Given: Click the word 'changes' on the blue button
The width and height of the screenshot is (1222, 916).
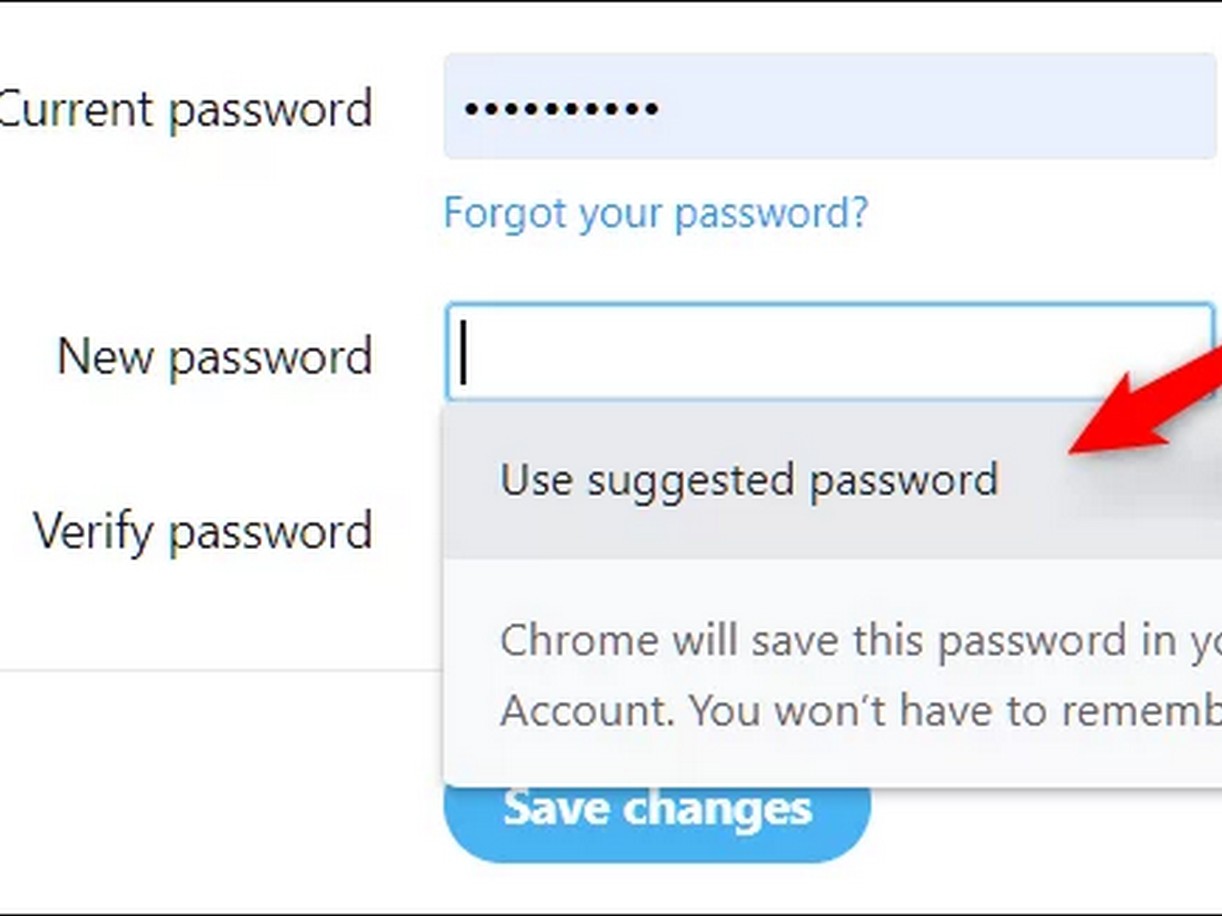Looking at the screenshot, I should [x=718, y=808].
